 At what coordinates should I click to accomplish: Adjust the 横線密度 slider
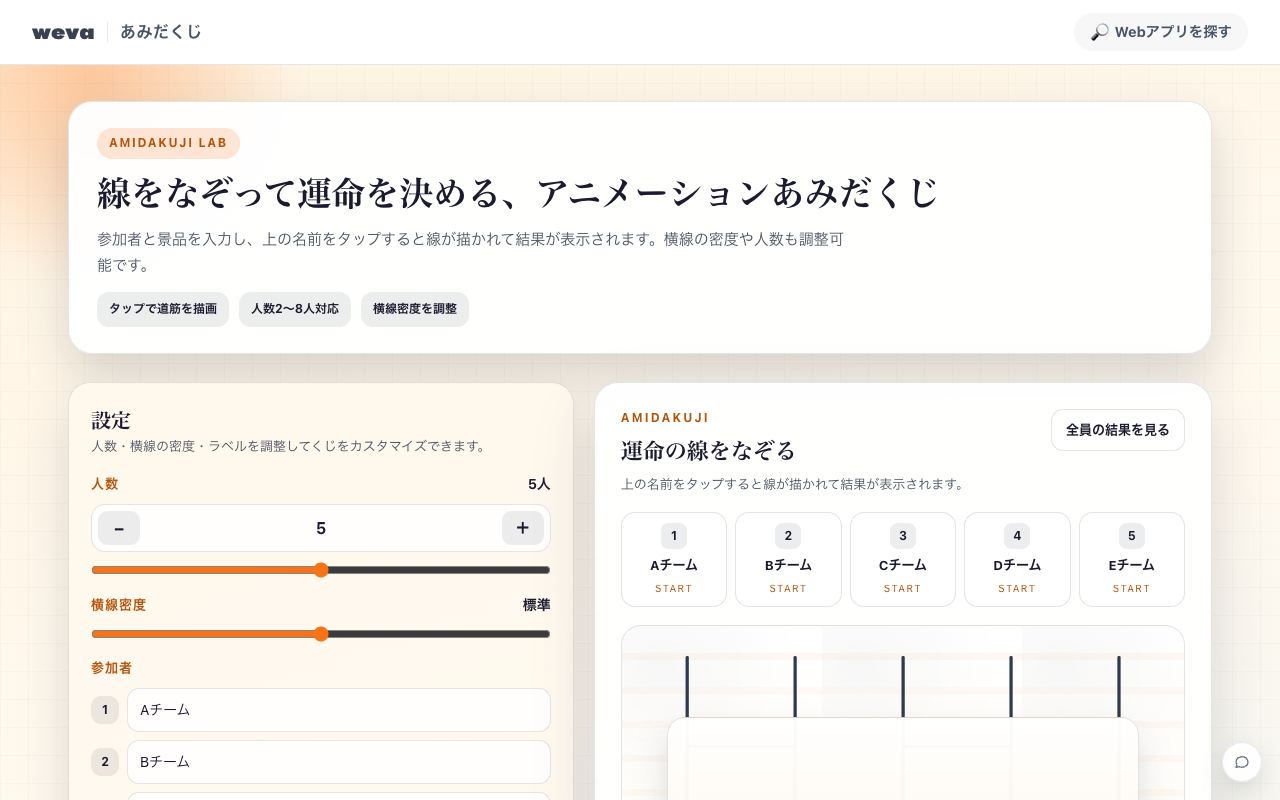coord(321,634)
